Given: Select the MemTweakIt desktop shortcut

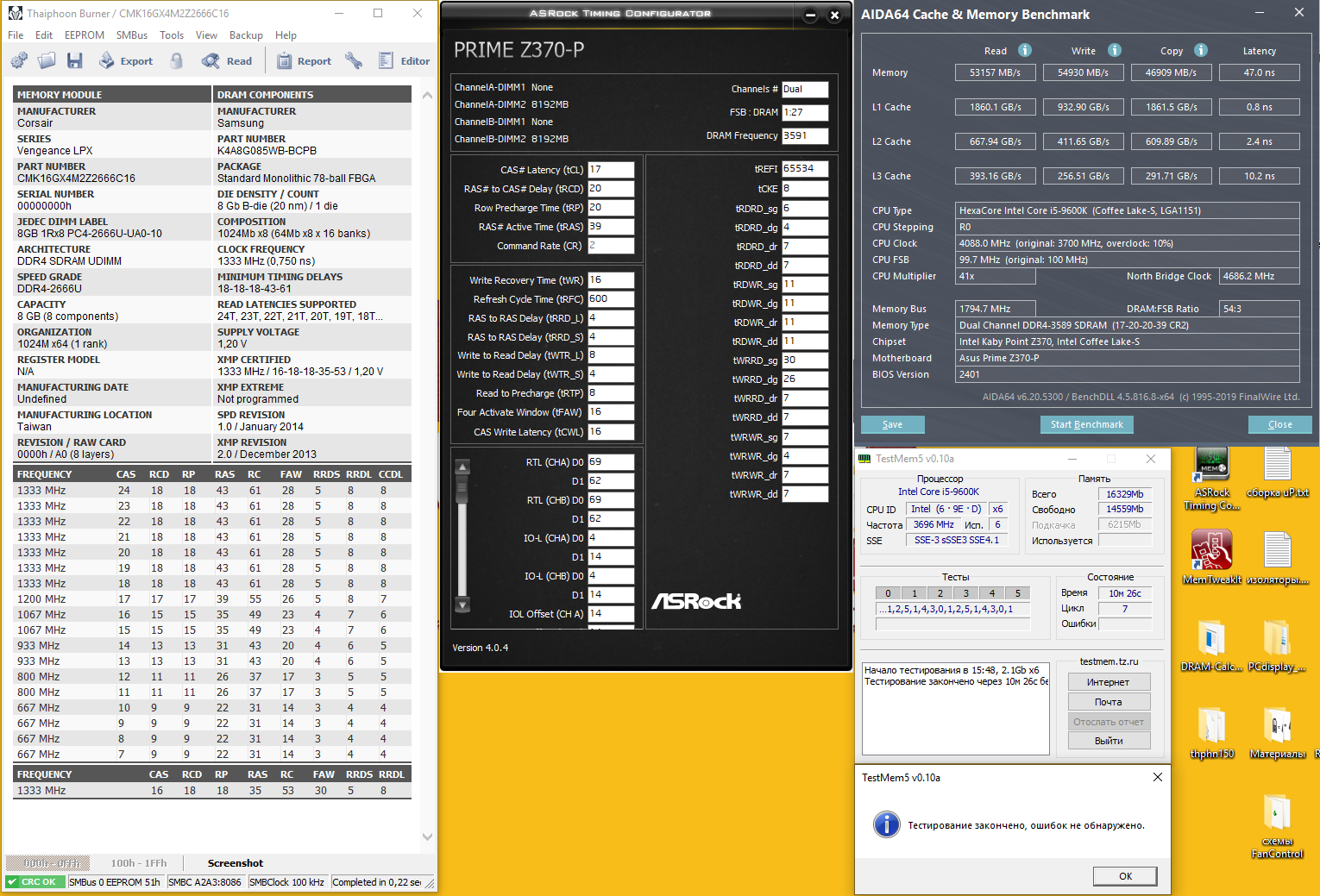Looking at the screenshot, I should 1212,557.
